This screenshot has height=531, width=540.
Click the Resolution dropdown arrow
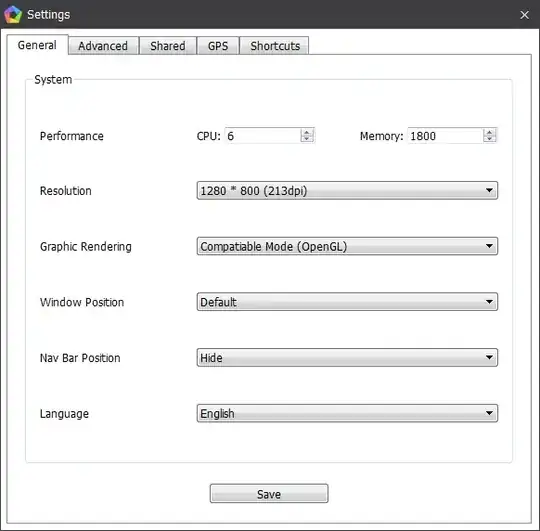pyautogui.click(x=489, y=190)
